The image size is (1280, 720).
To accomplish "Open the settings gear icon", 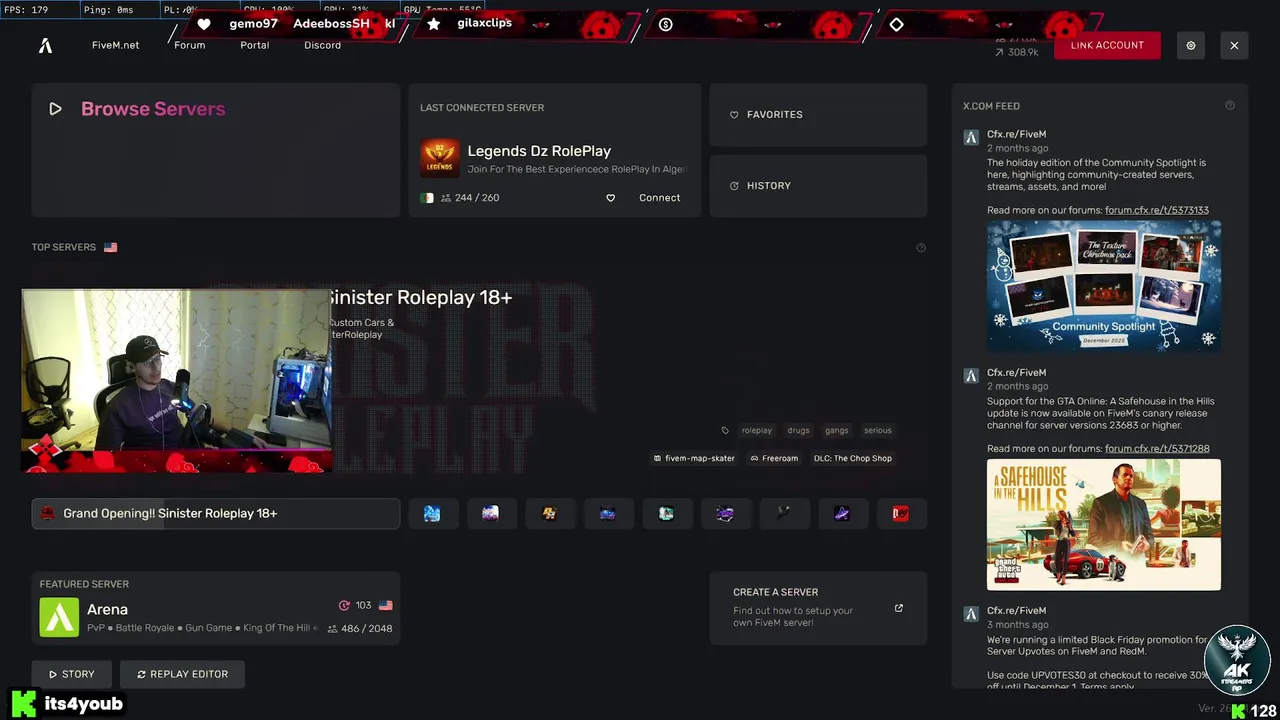I will tap(1191, 45).
